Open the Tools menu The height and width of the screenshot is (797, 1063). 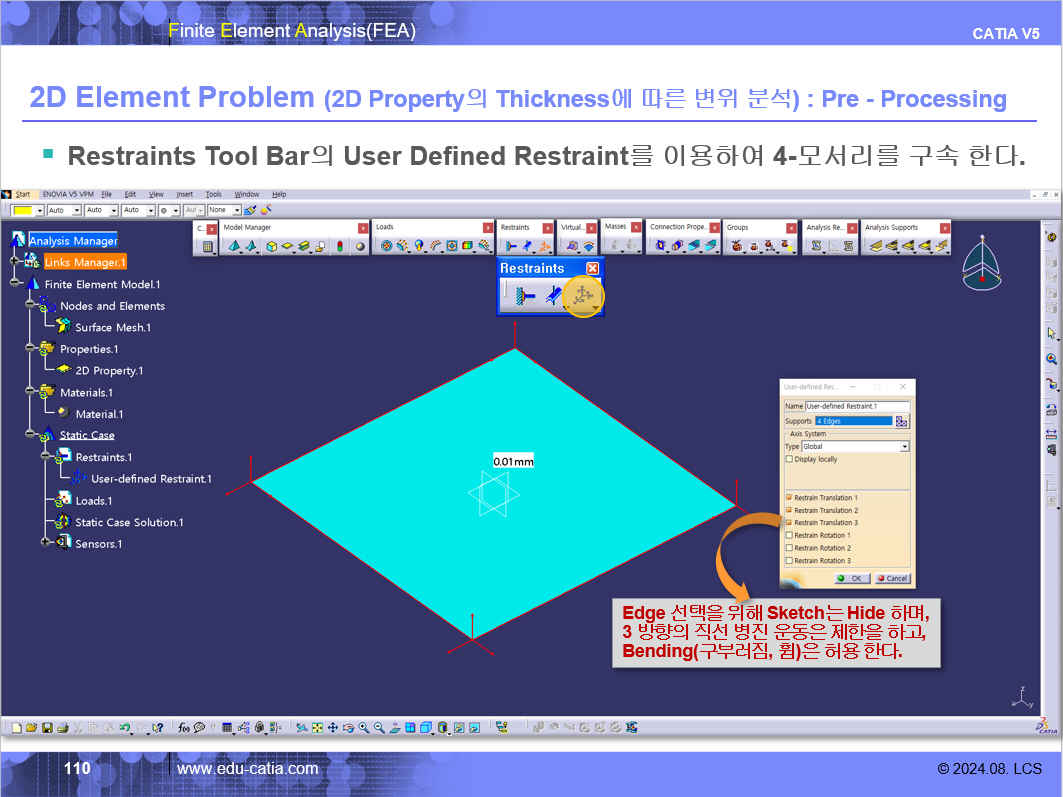coord(213,194)
